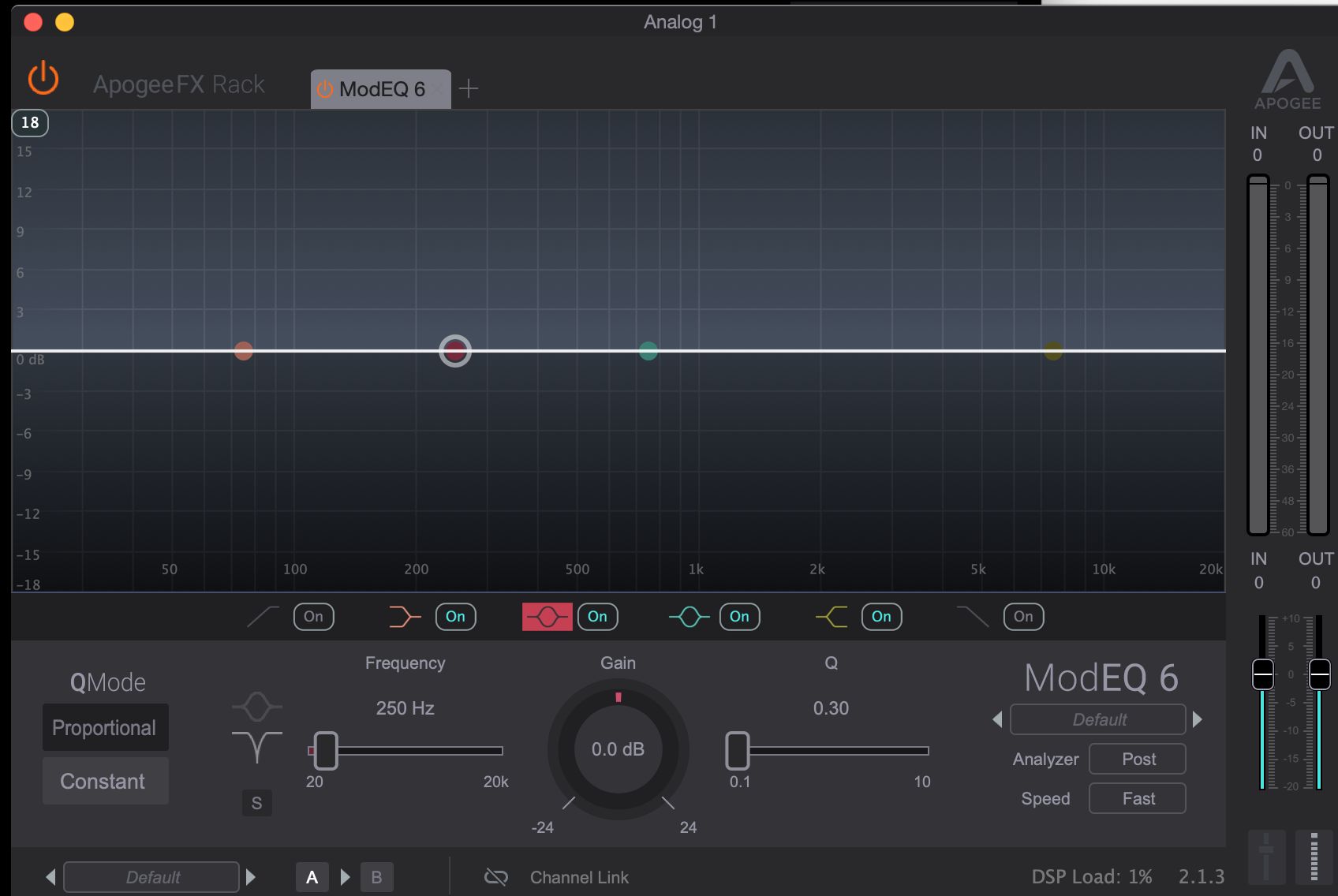Go to next ModEQ 6 preset arrow

(1198, 719)
